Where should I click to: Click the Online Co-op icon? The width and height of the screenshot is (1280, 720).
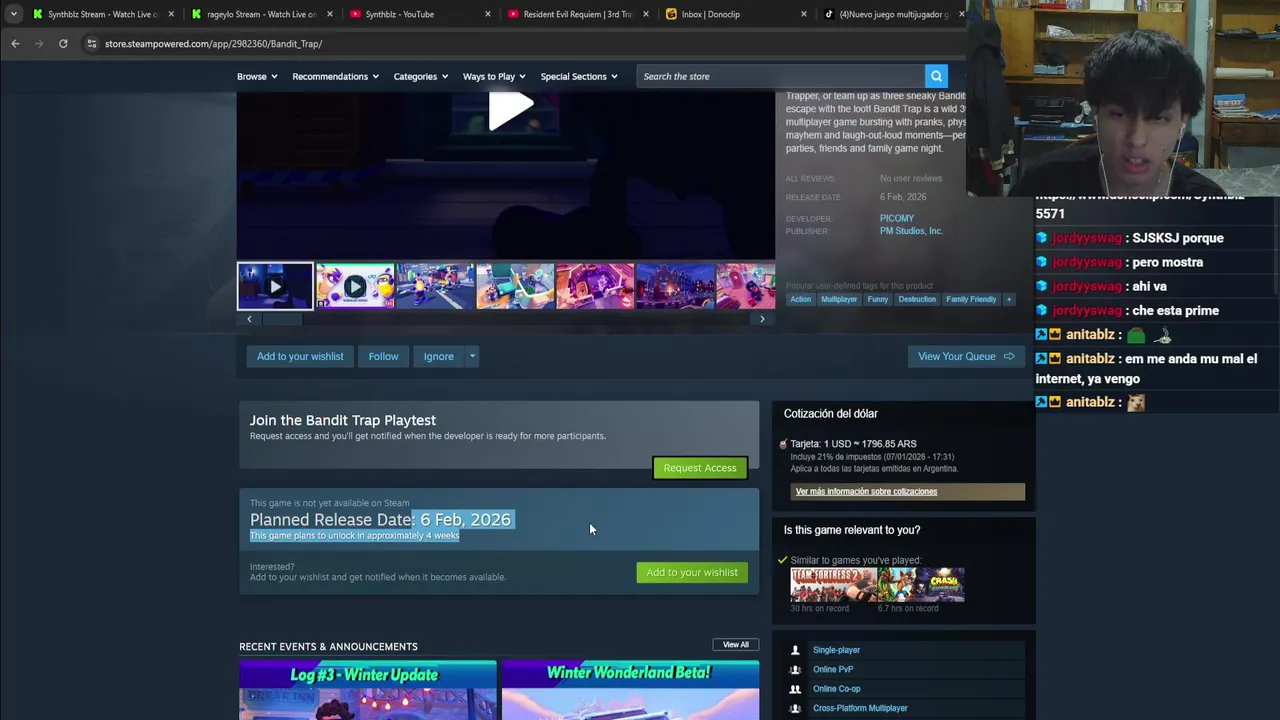[796, 689]
